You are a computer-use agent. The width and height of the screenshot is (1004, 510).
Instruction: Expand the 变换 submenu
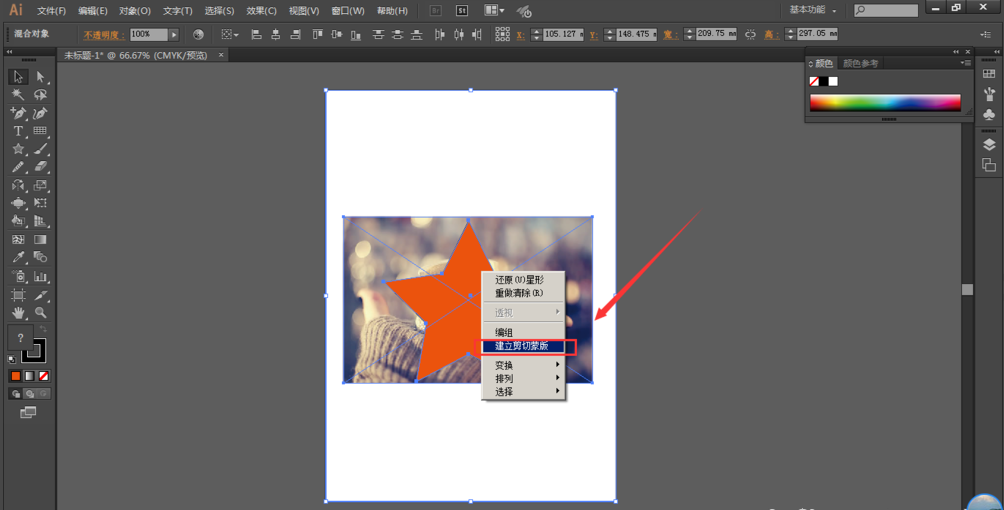[524, 365]
